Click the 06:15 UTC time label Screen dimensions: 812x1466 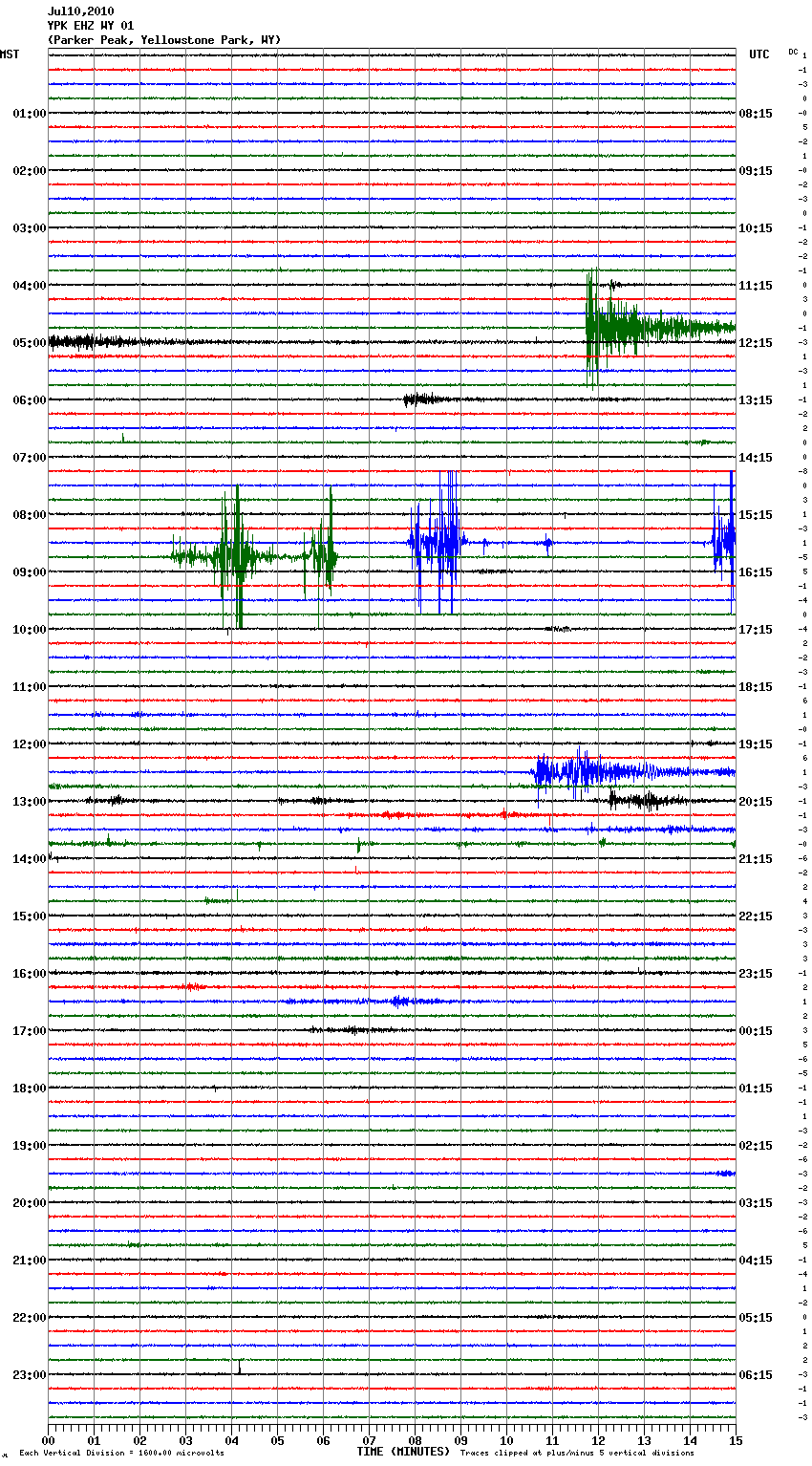click(756, 1375)
